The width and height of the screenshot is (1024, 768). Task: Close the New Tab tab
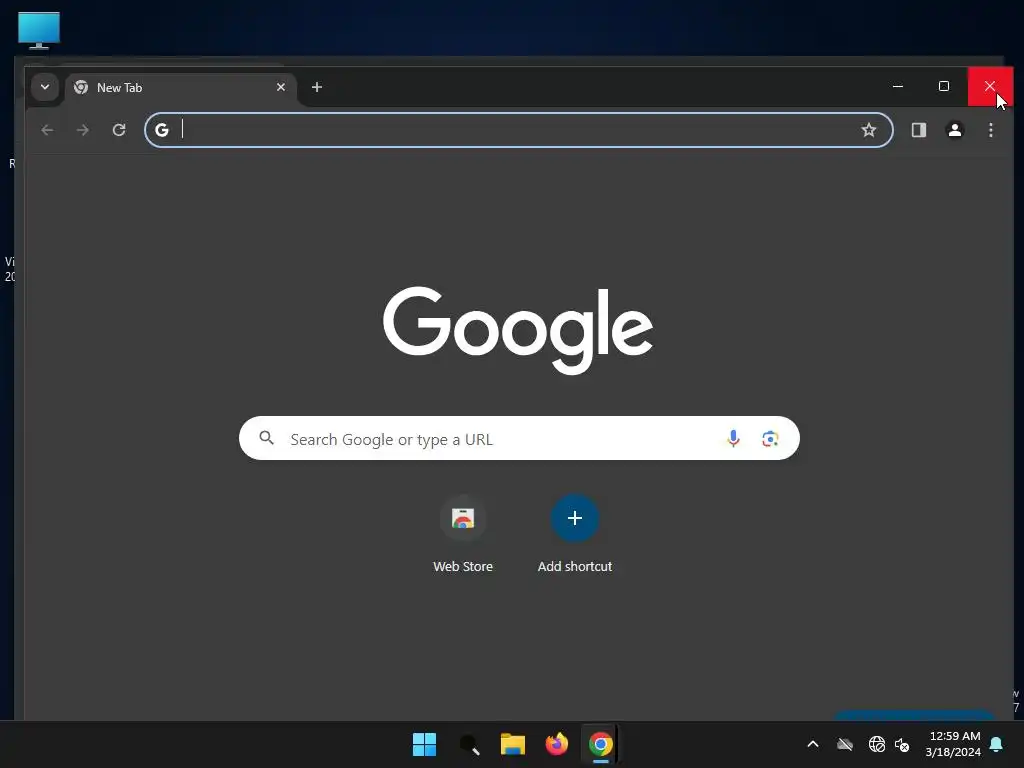(281, 87)
